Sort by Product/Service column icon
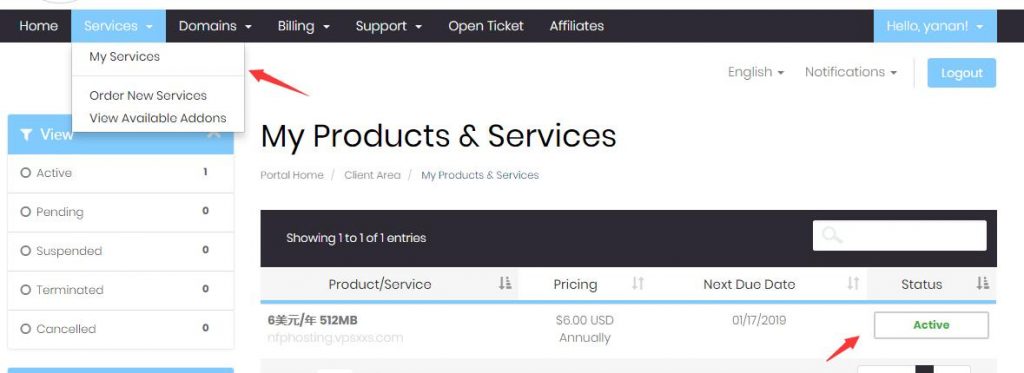Screen dimensions: 1024x373 504,284
